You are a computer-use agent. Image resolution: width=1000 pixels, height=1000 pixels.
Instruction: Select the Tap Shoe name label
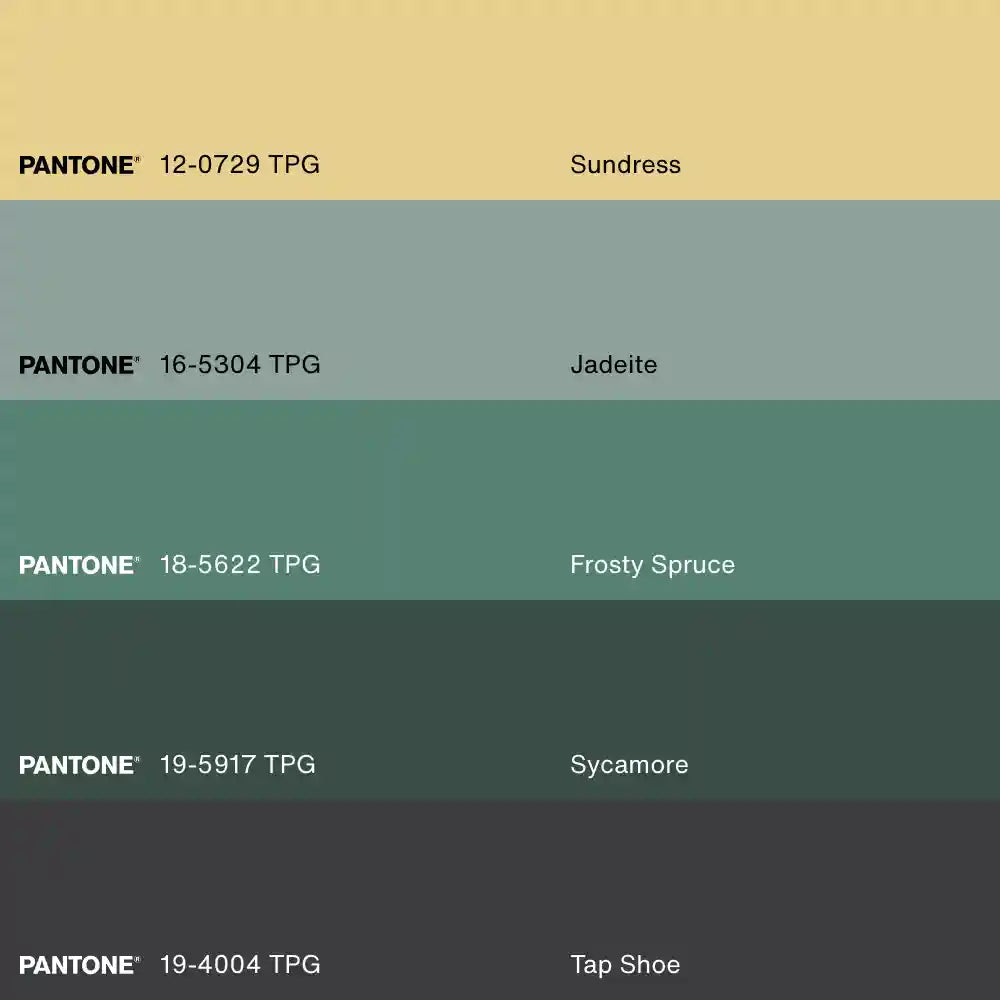(x=625, y=965)
